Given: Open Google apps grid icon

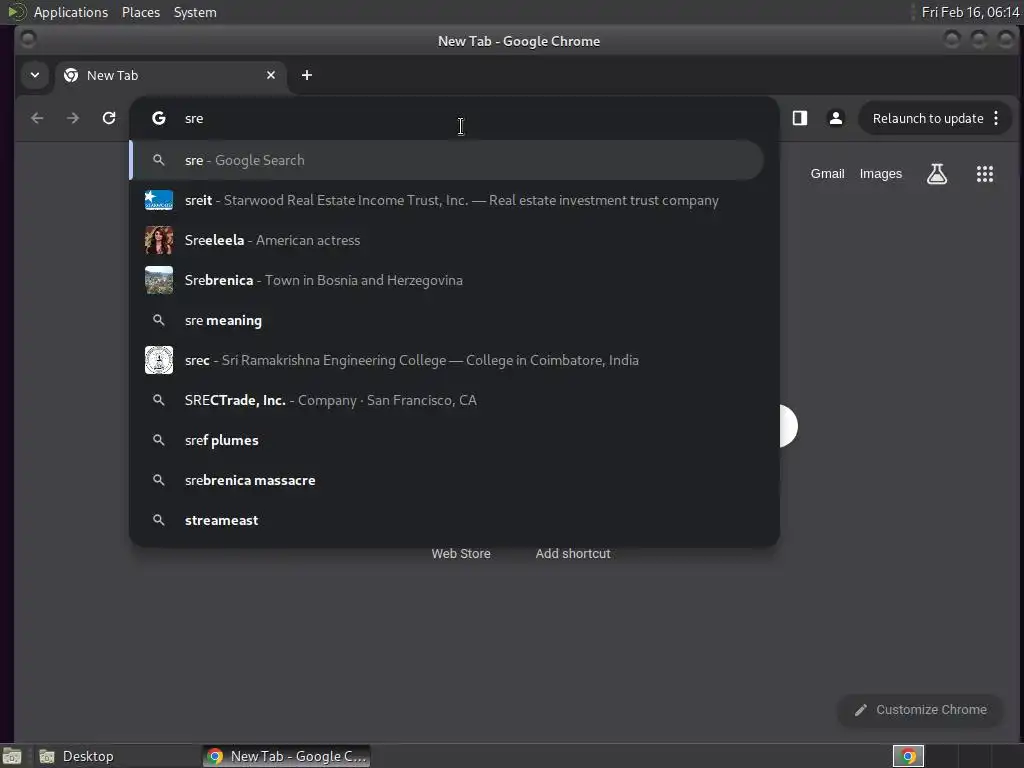Looking at the screenshot, I should [985, 174].
